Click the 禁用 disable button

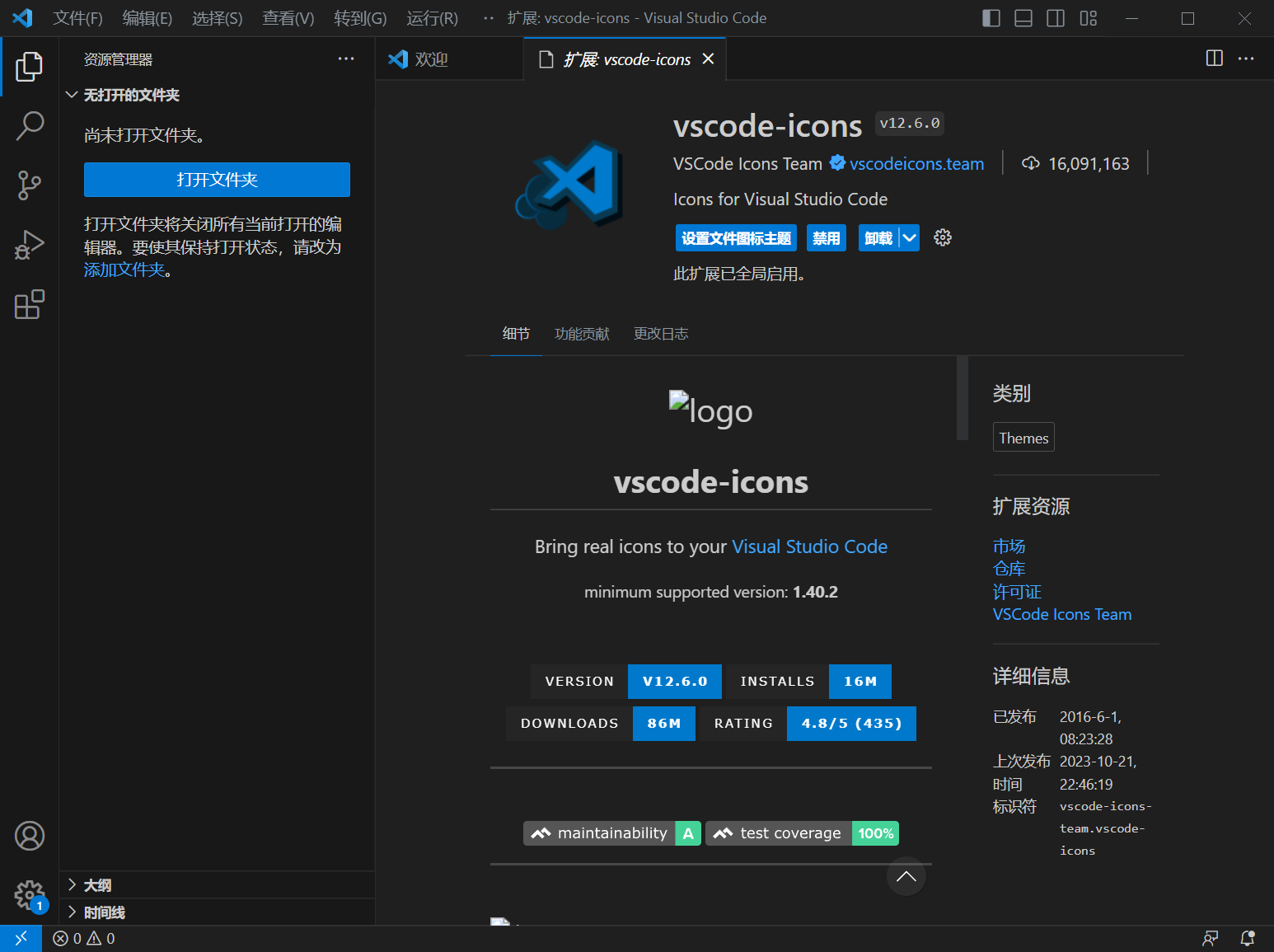[827, 238]
